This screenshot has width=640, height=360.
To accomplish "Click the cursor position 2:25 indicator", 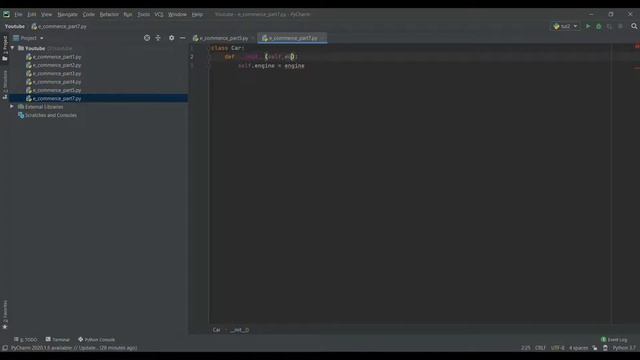I will click(x=525, y=348).
